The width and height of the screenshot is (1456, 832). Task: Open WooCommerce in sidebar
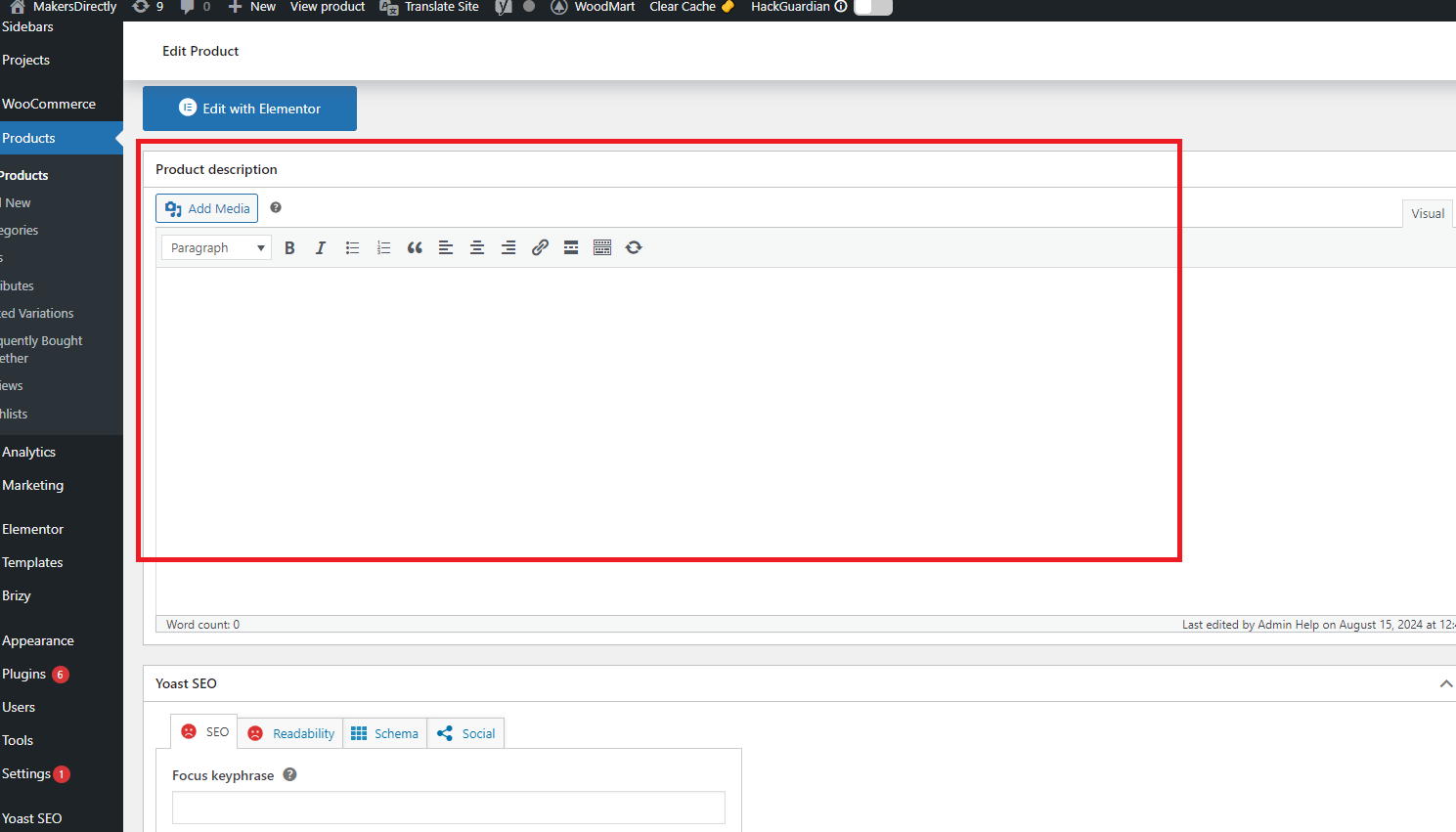point(49,104)
